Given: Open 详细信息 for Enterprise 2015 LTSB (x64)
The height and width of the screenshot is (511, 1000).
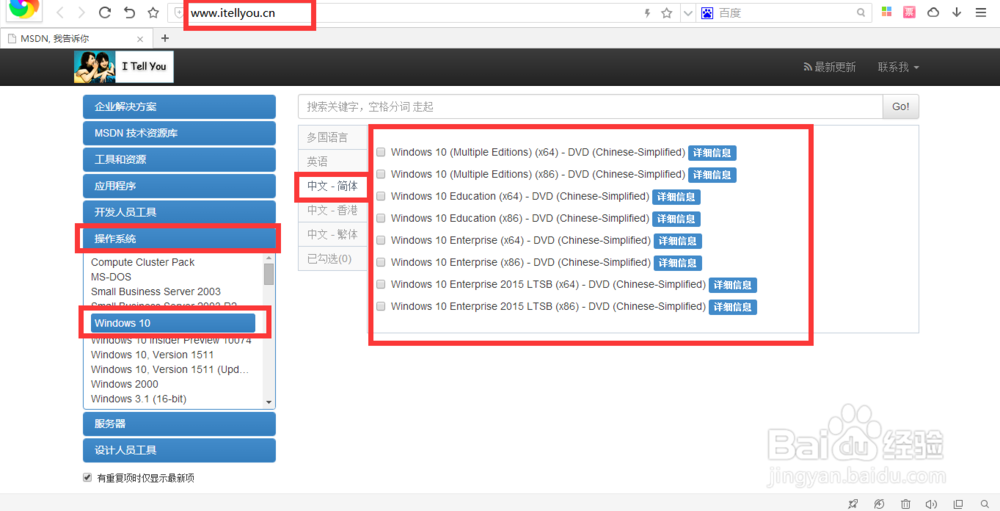Looking at the screenshot, I should pyautogui.click(x=733, y=285).
